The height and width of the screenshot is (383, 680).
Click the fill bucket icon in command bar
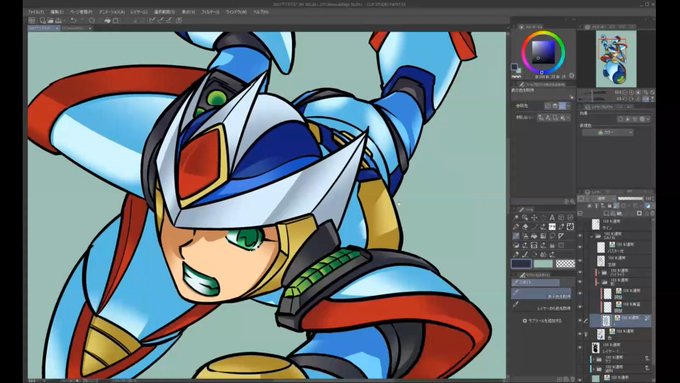[x=107, y=20]
